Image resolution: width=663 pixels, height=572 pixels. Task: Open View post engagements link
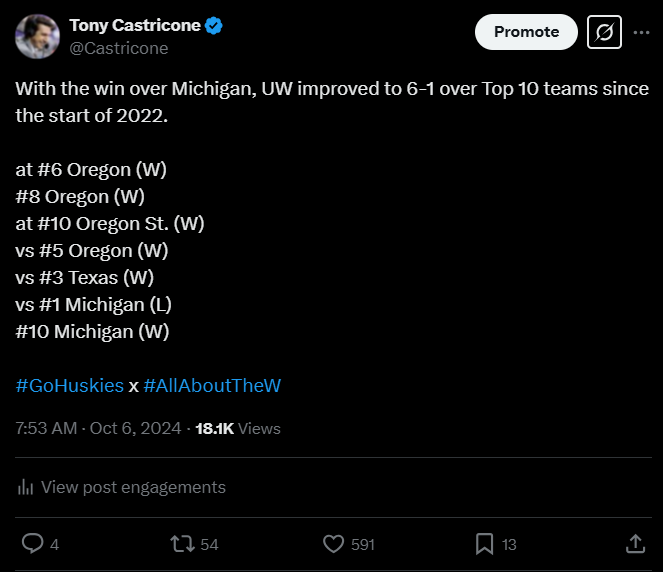[133, 487]
